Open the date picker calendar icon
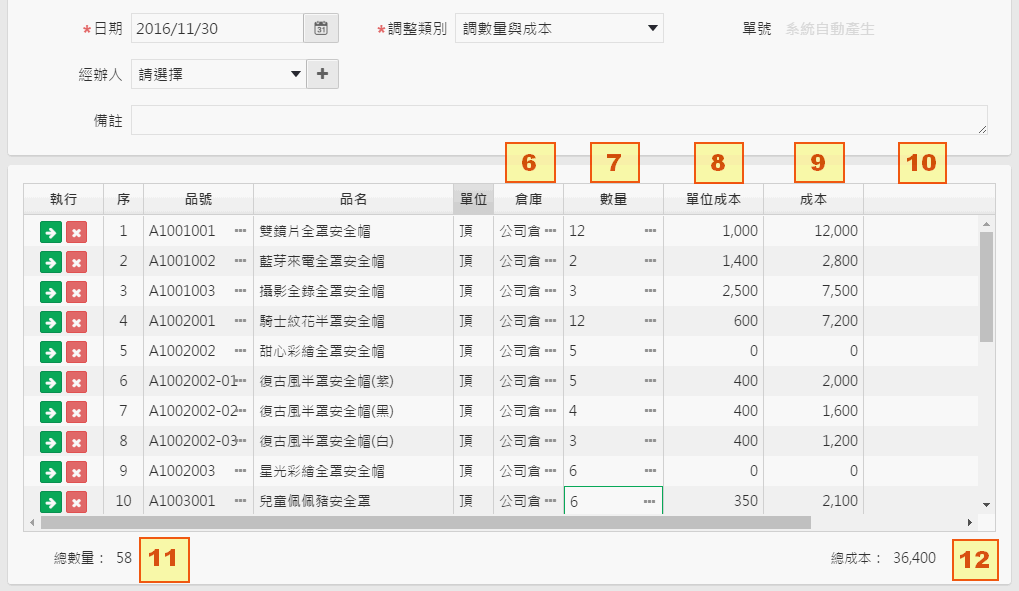The width and height of the screenshot is (1019, 591). pyautogui.click(x=320, y=29)
